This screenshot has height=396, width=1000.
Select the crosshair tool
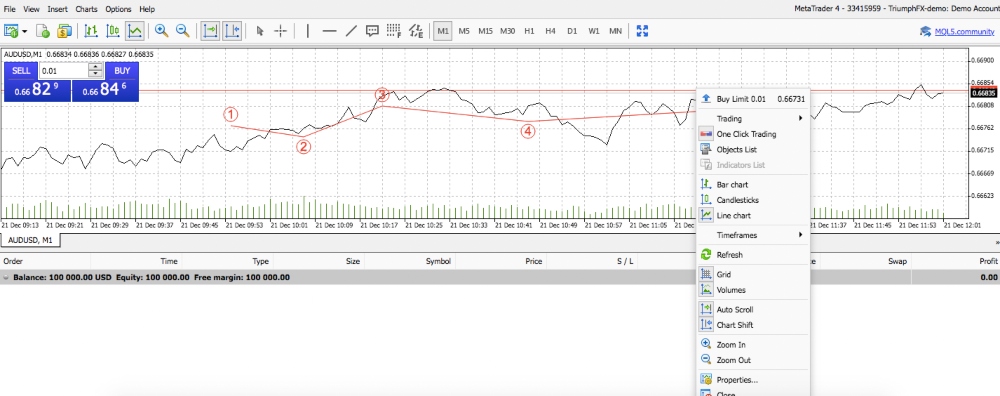tap(281, 31)
